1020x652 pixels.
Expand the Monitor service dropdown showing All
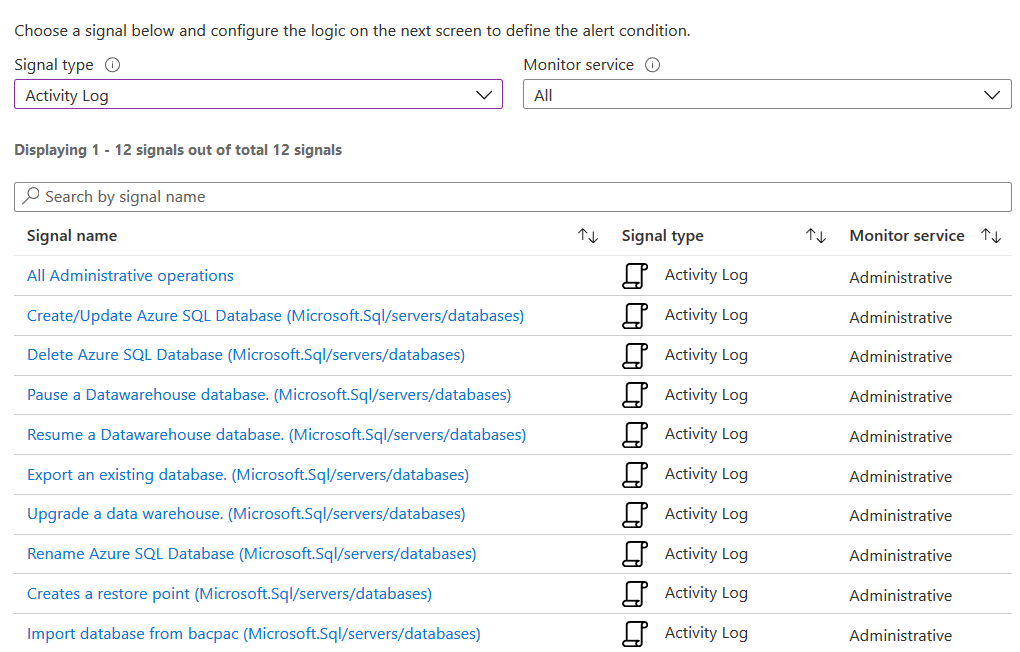[766, 95]
